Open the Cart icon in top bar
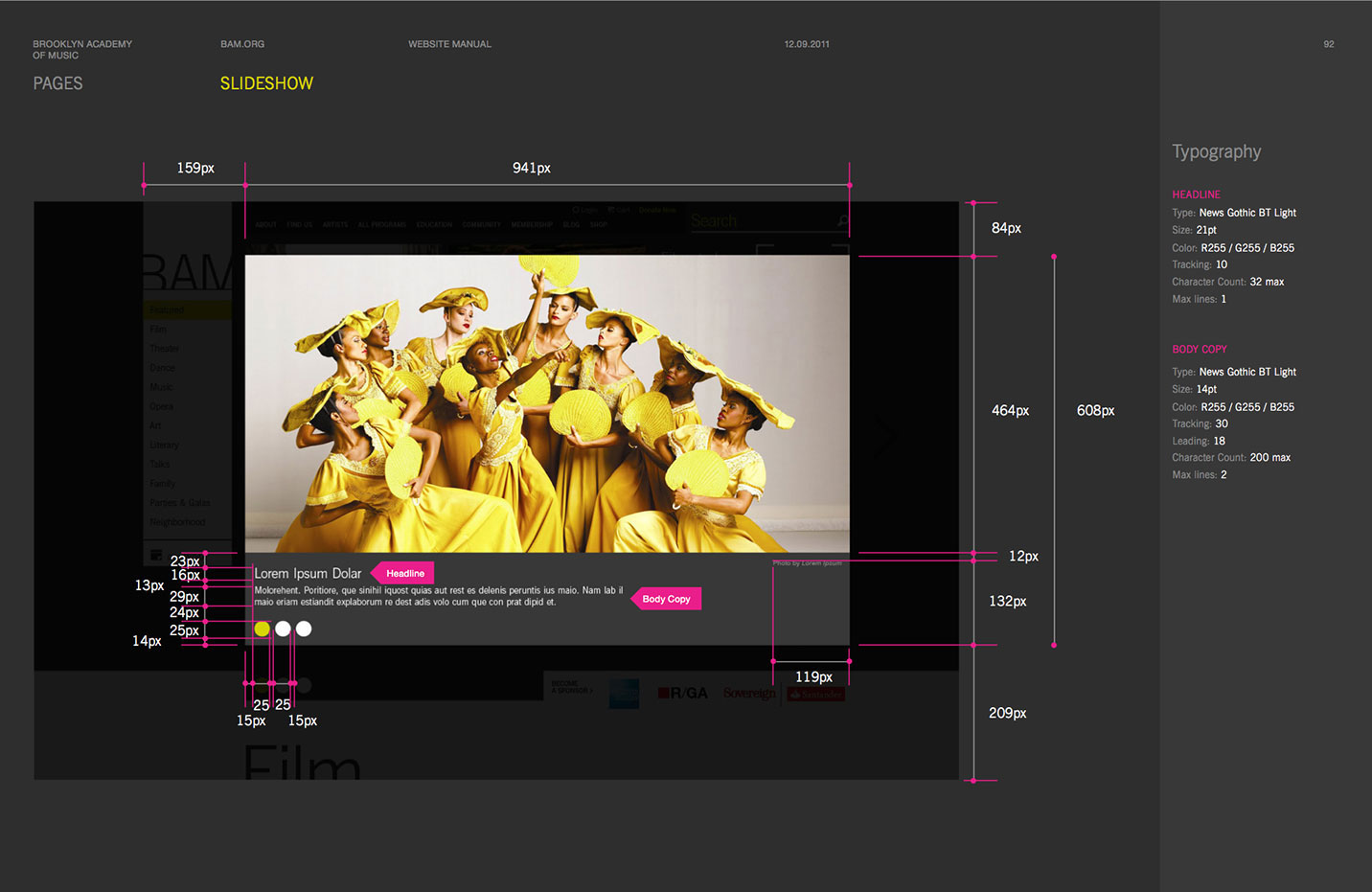 point(618,210)
